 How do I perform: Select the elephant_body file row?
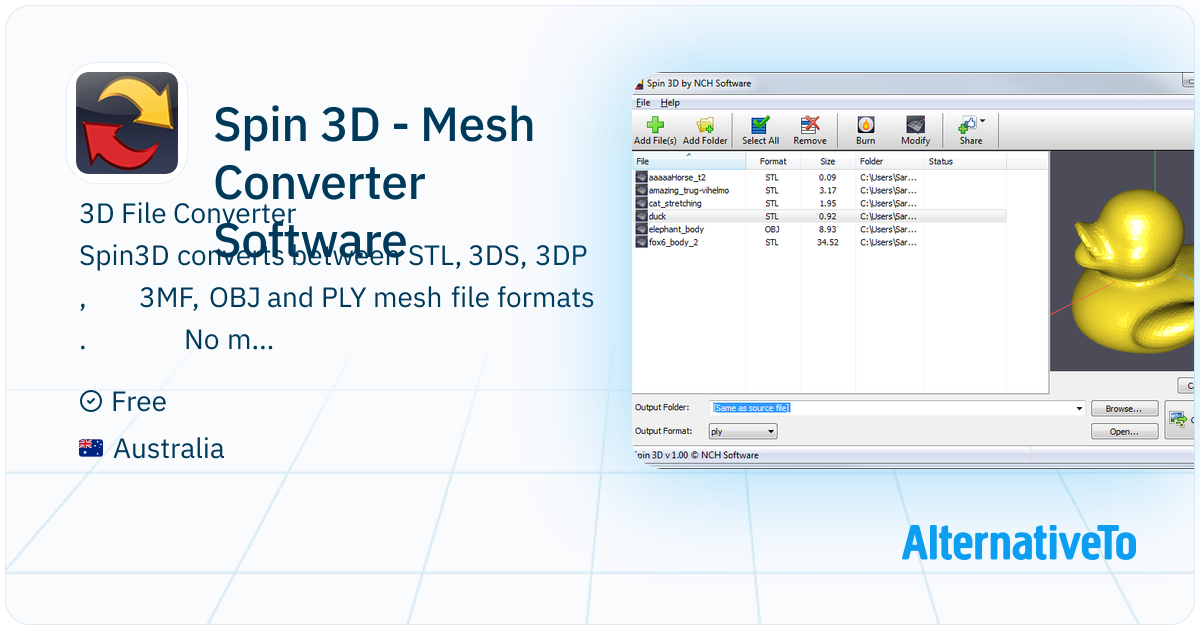tap(820, 229)
